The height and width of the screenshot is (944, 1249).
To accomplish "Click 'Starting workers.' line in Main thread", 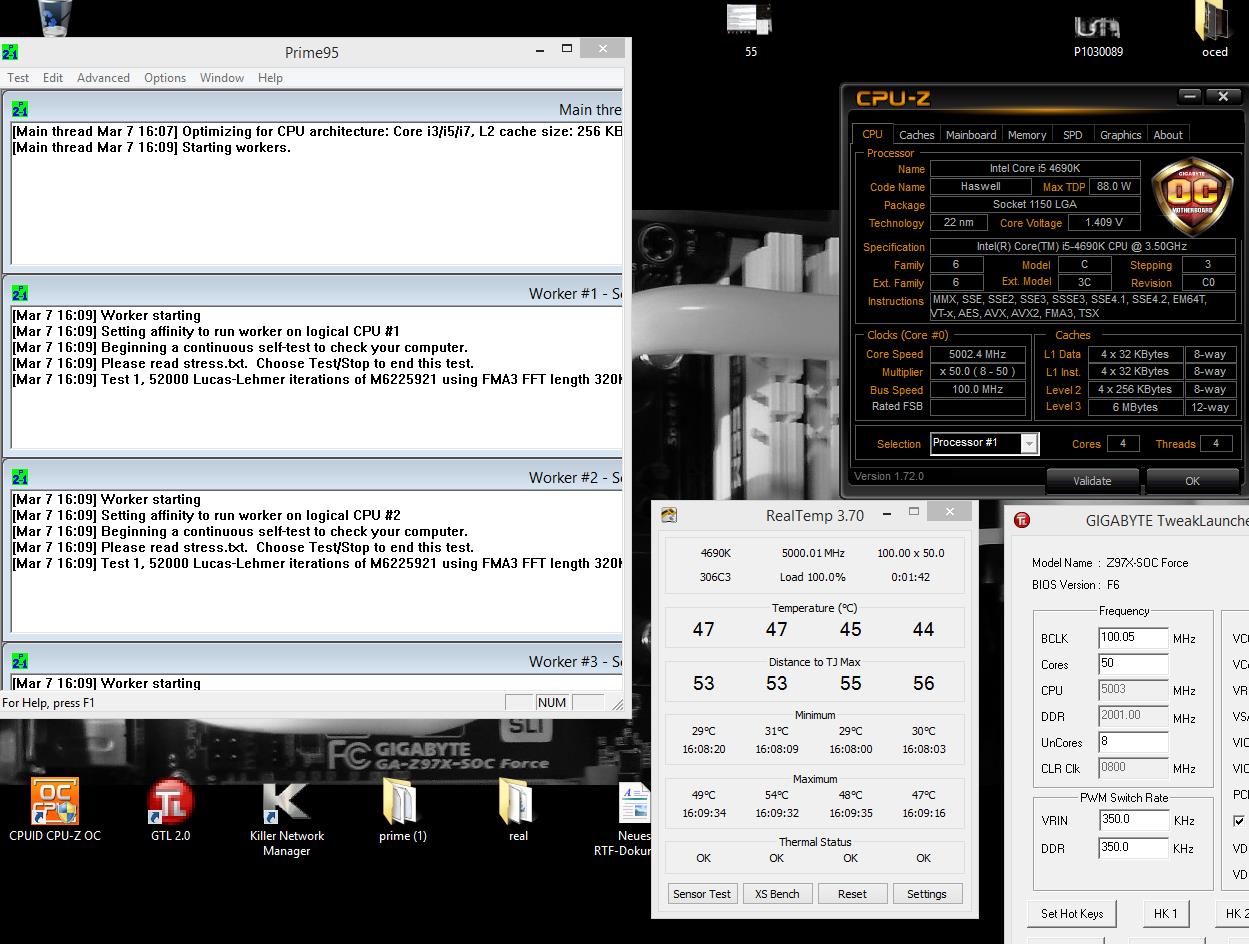I will [x=236, y=147].
